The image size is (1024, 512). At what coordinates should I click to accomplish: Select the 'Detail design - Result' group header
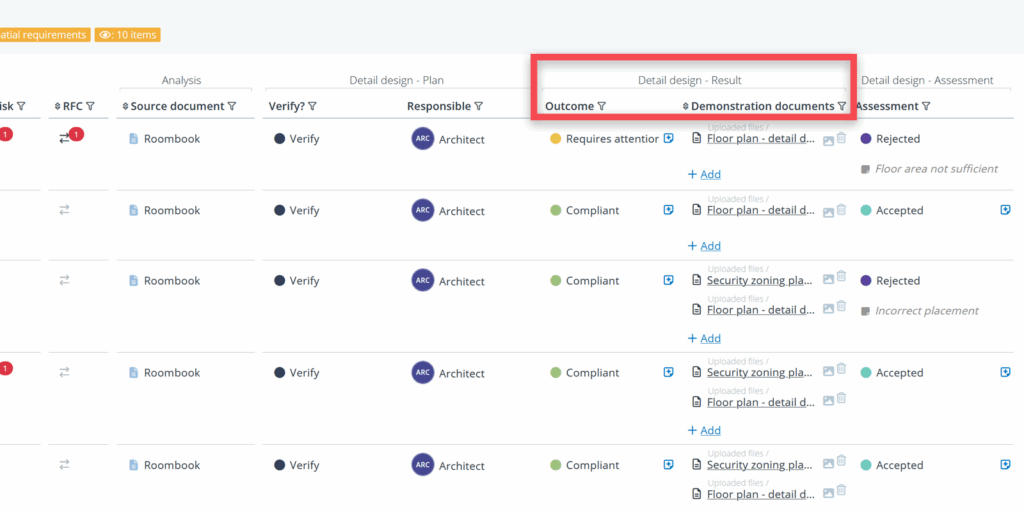point(690,80)
